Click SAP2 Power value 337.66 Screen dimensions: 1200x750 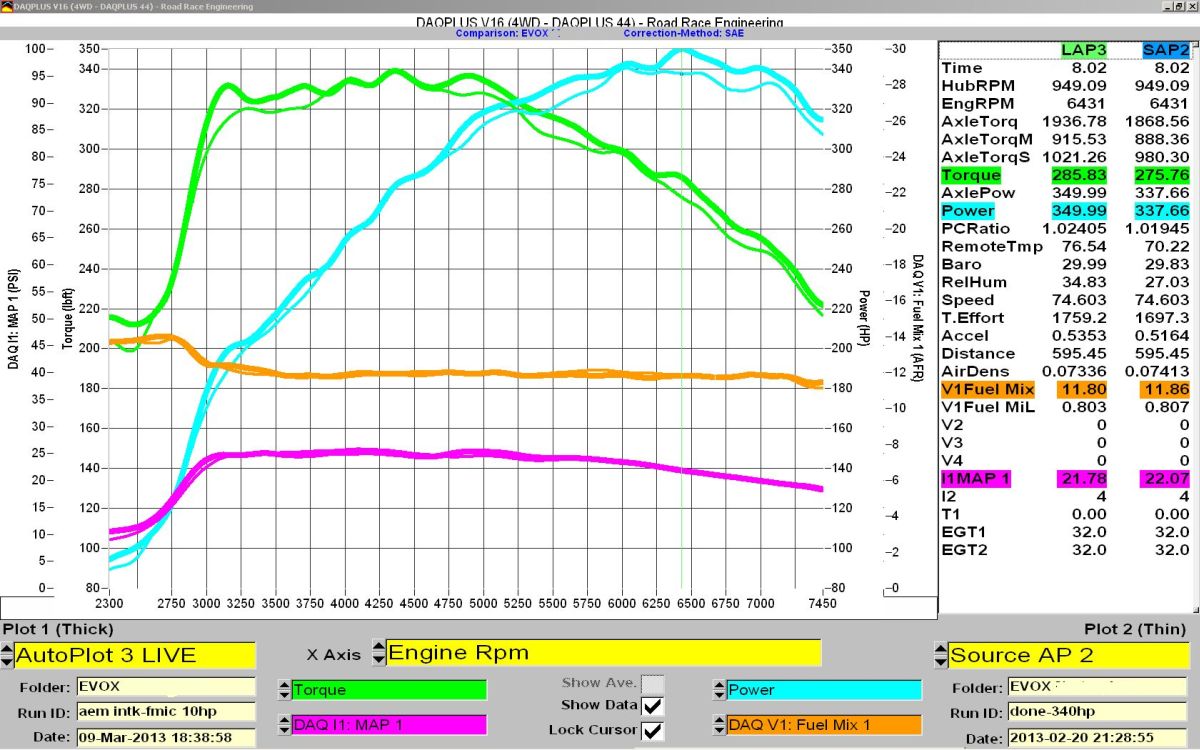pyautogui.click(x=1161, y=211)
